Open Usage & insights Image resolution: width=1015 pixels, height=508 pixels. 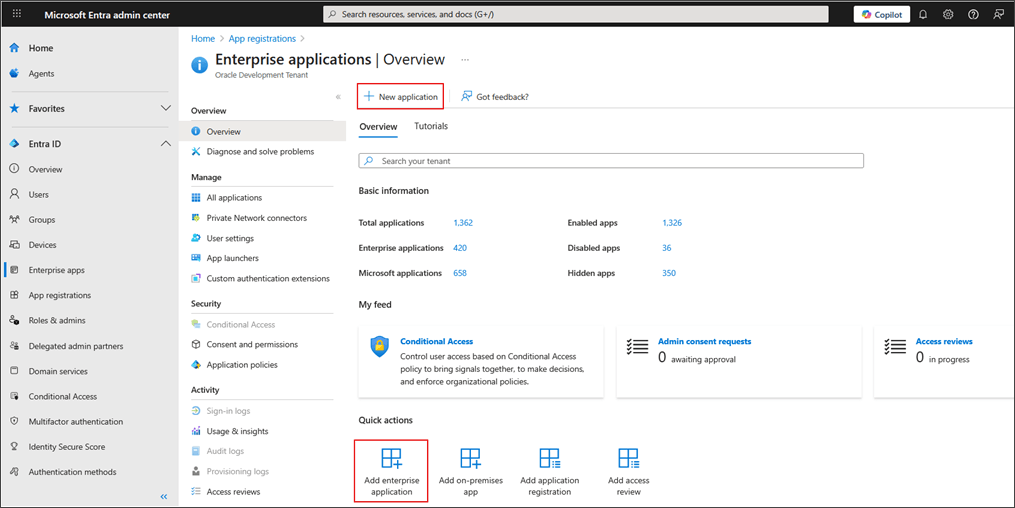[237, 431]
